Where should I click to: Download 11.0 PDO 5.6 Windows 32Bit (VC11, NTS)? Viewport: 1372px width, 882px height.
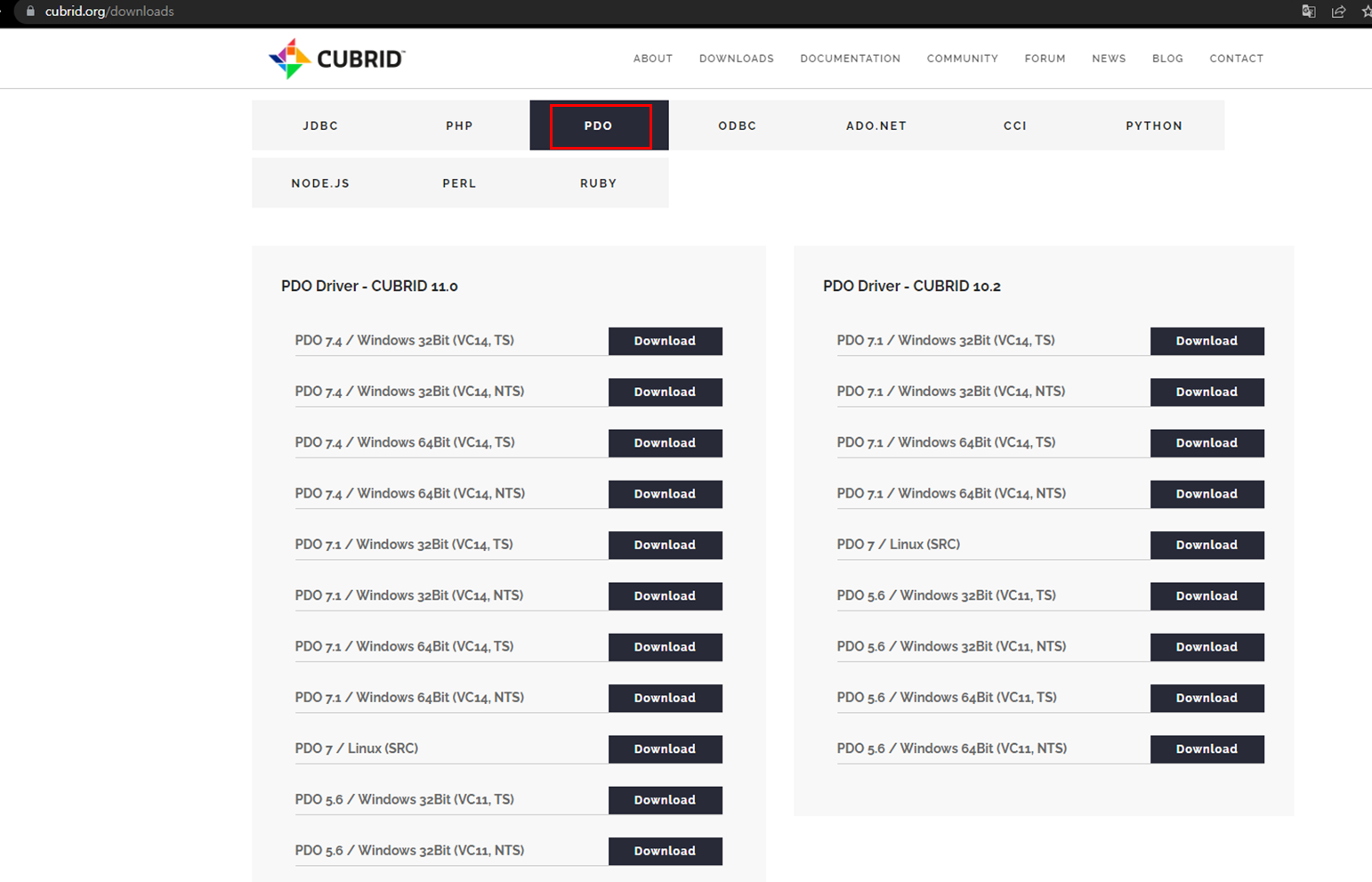coord(666,851)
